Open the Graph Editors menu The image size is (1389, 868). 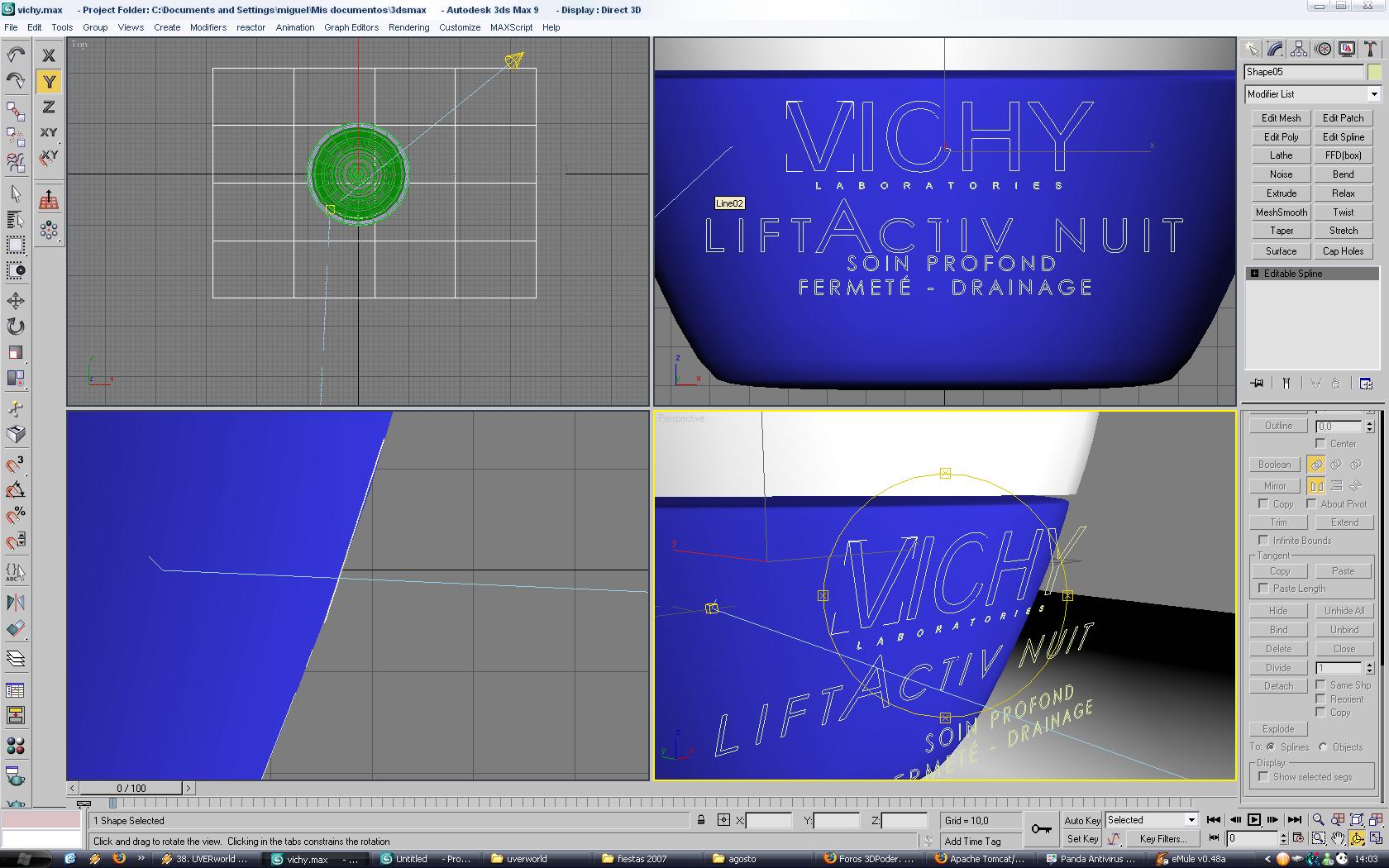(x=351, y=27)
